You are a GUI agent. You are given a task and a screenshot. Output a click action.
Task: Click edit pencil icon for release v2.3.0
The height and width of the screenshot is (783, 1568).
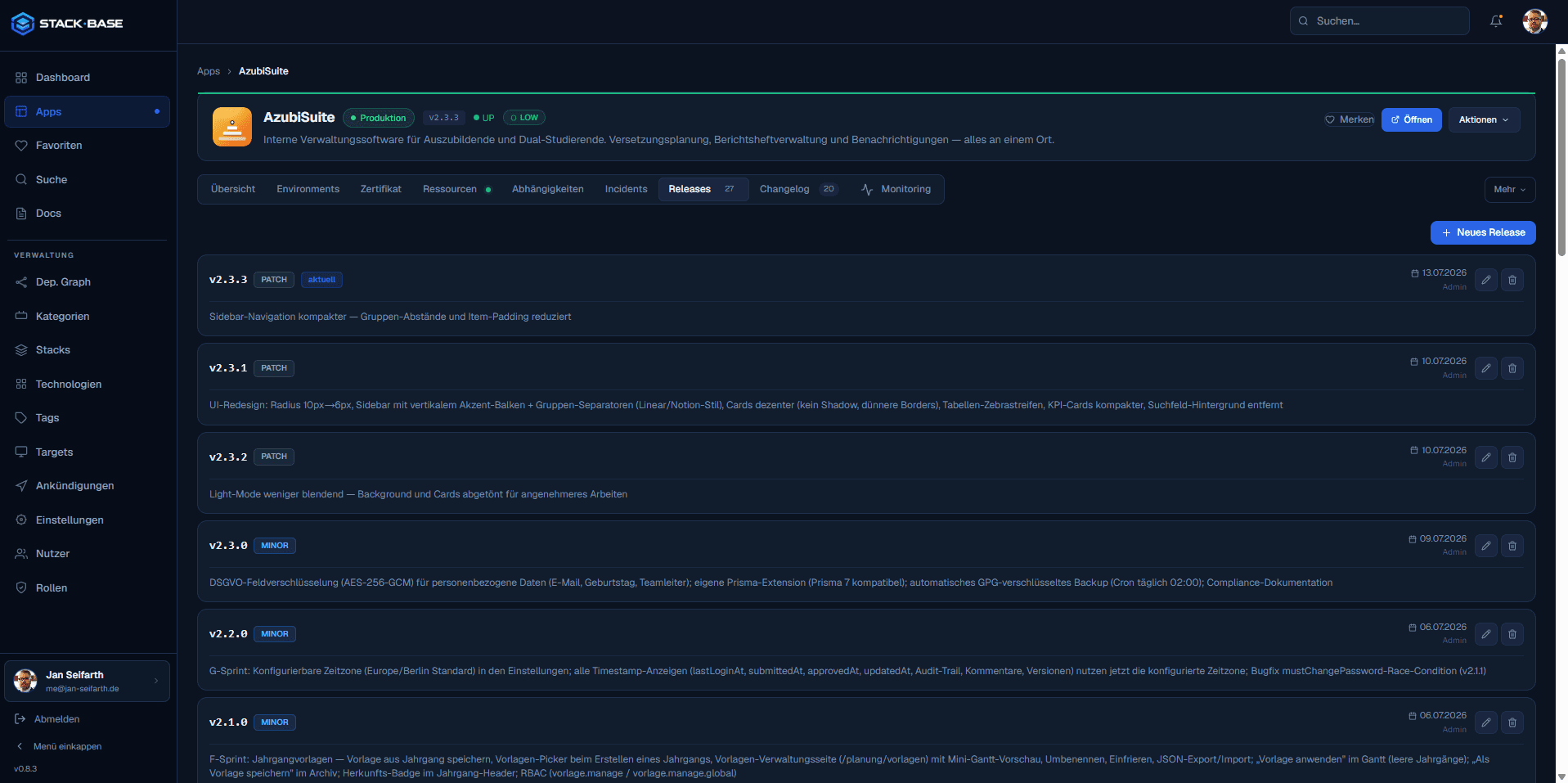coord(1486,546)
